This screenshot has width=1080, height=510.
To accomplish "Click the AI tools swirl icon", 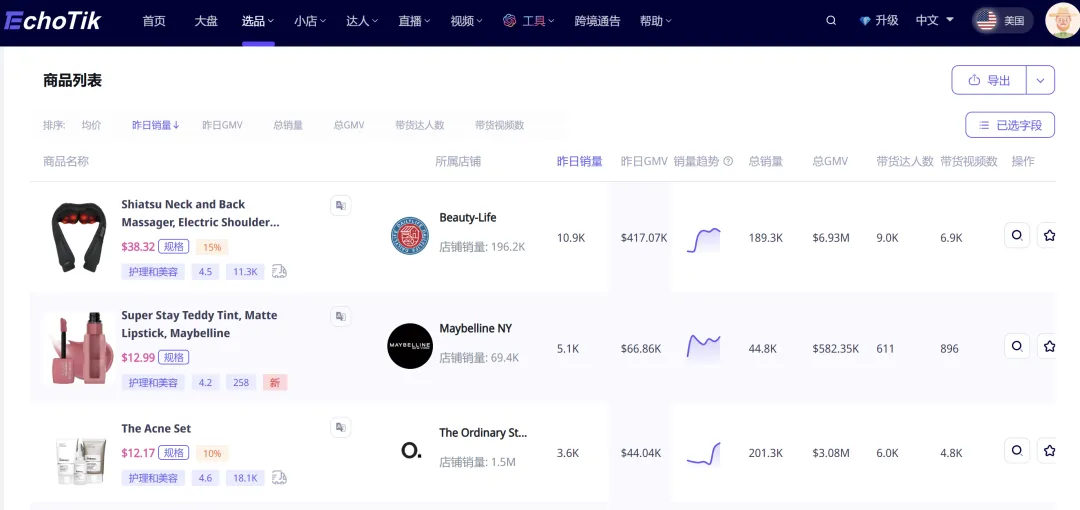I will [510, 21].
